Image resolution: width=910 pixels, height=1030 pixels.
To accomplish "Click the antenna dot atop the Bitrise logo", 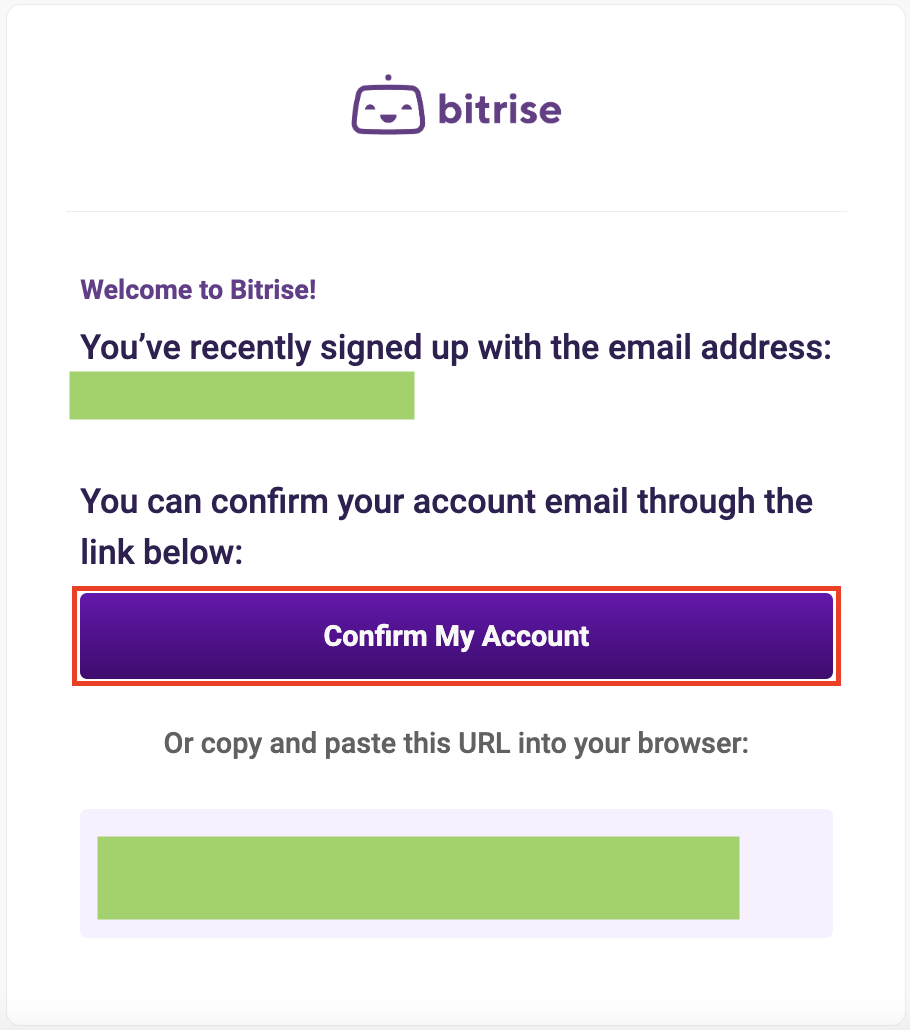I will 388,78.
